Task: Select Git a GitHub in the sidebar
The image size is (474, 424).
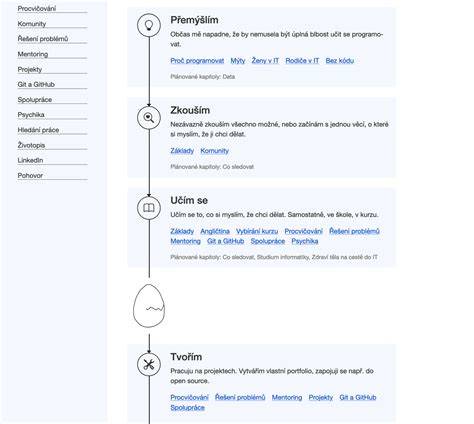Action: [x=36, y=84]
